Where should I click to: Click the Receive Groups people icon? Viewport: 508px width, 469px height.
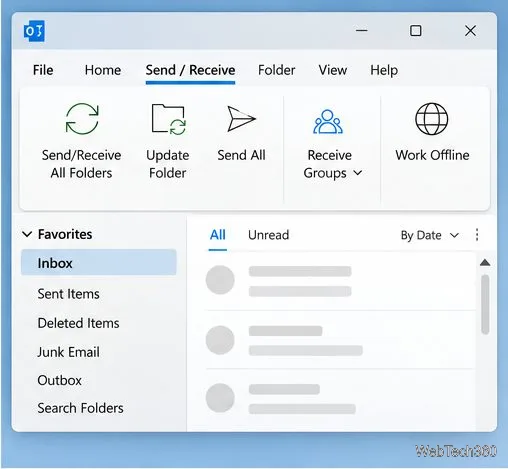[x=328, y=122]
